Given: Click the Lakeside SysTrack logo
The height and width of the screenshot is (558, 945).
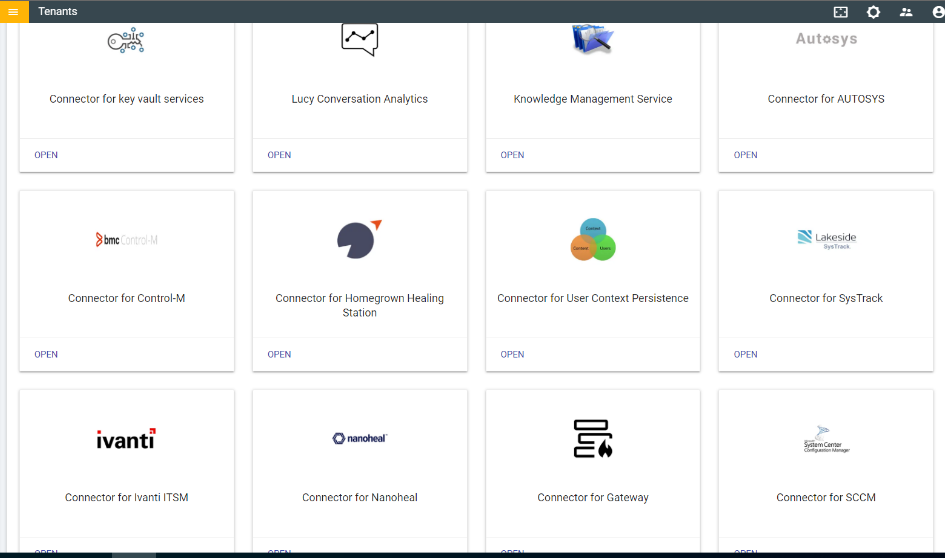Looking at the screenshot, I should pos(826,239).
